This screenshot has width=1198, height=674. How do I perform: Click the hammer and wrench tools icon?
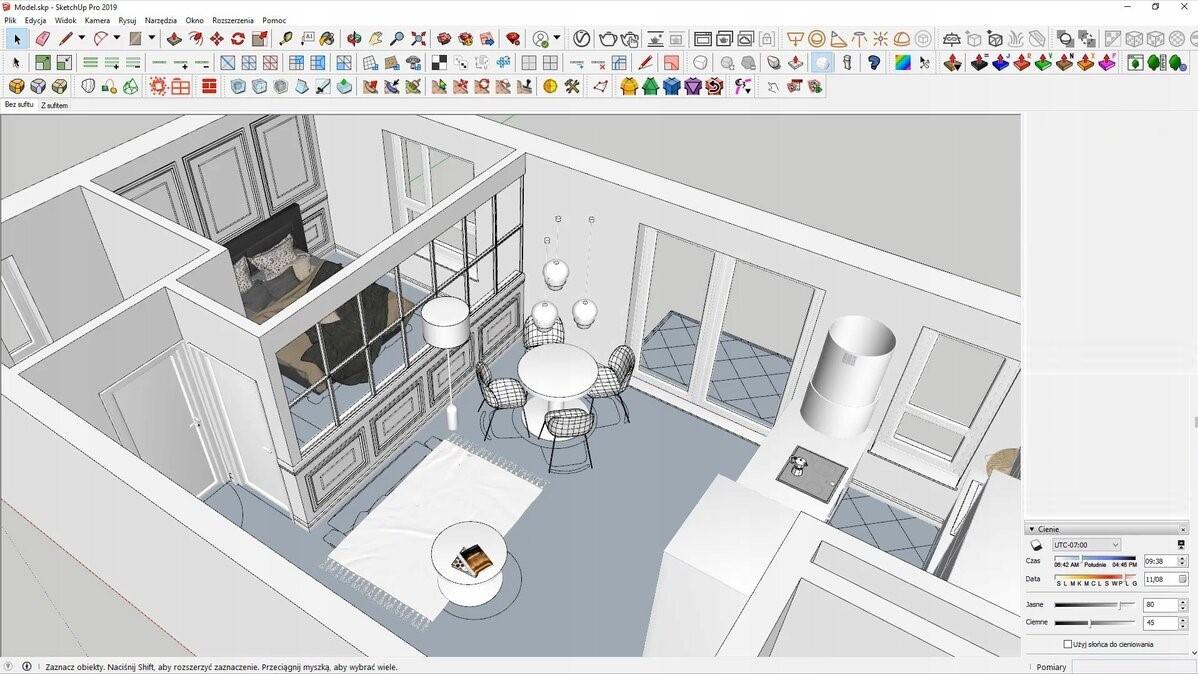click(x=571, y=86)
